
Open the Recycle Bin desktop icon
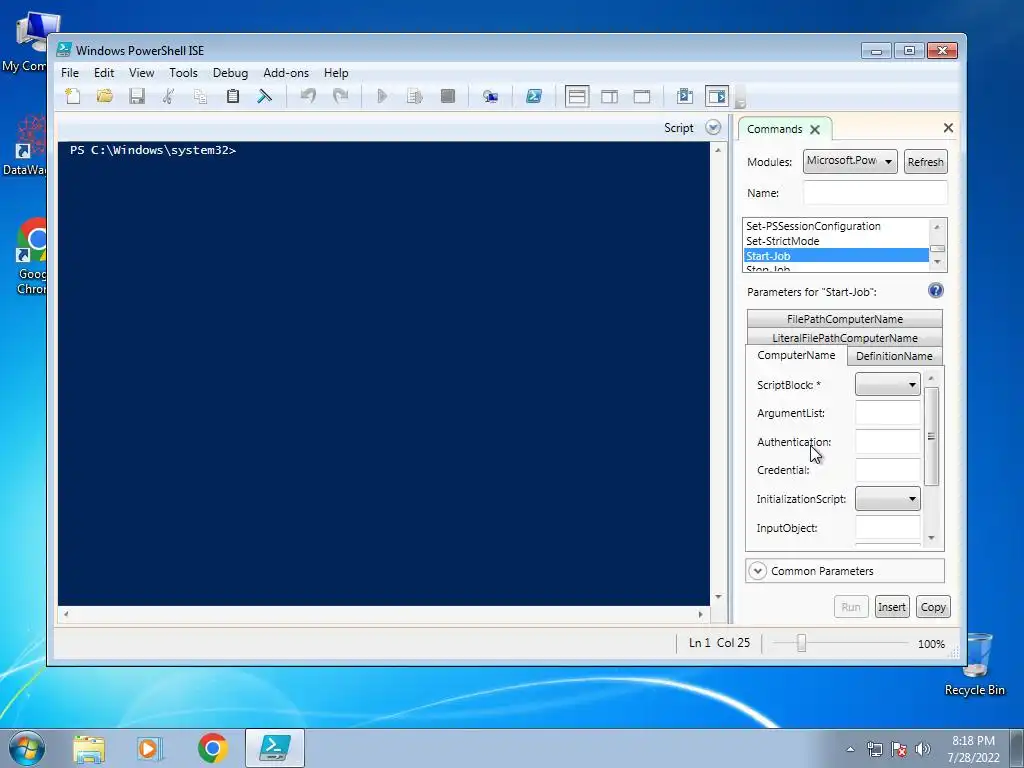975,665
